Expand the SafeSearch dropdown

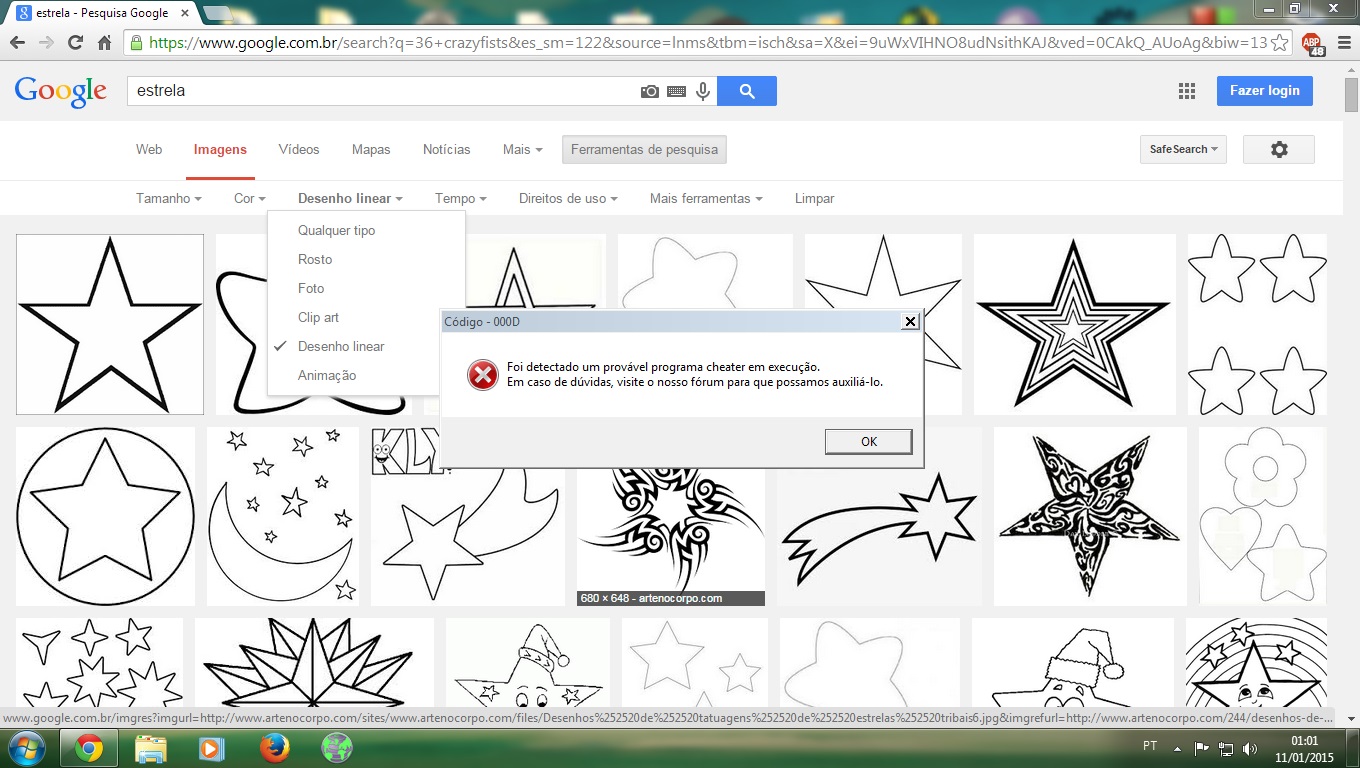tap(1184, 149)
